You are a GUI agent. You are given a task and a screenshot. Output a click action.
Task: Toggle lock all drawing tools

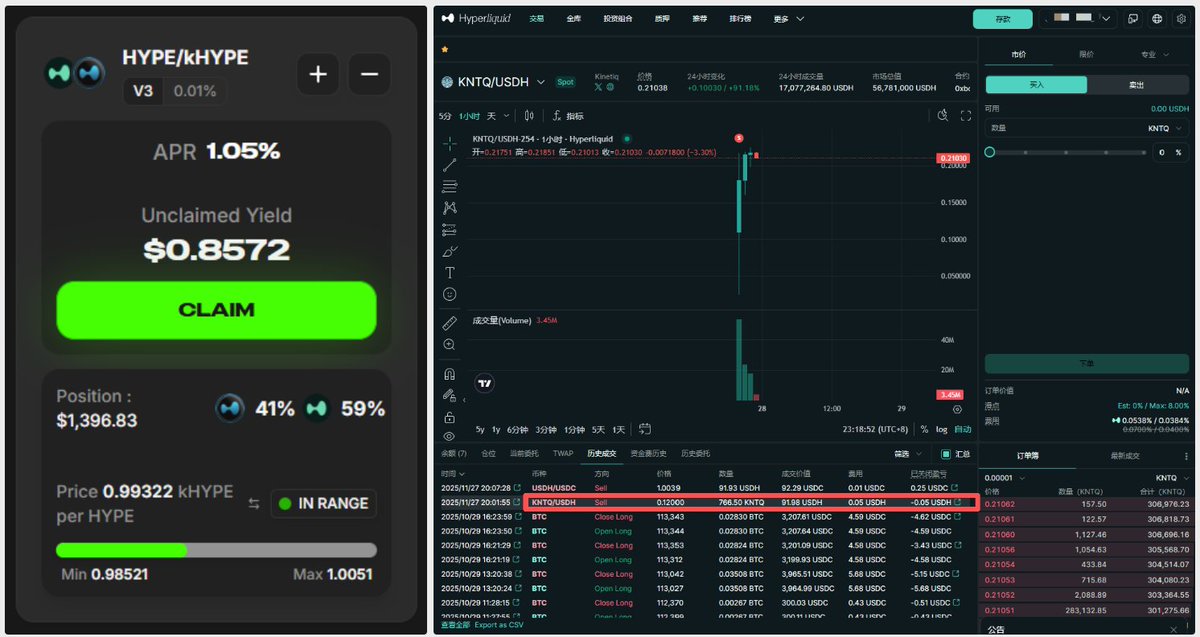pyautogui.click(x=450, y=417)
